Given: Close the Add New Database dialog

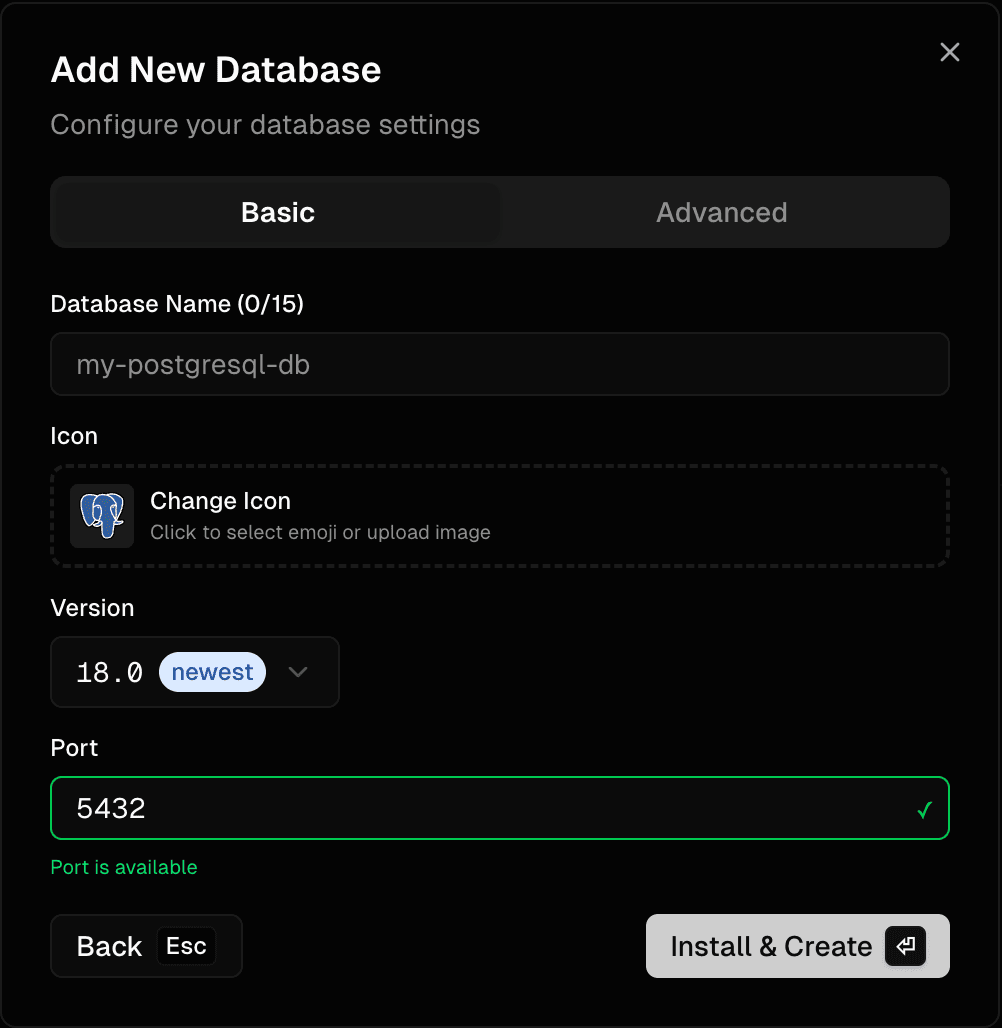Looking at the screenshot, I should click(x=949, y=52).
